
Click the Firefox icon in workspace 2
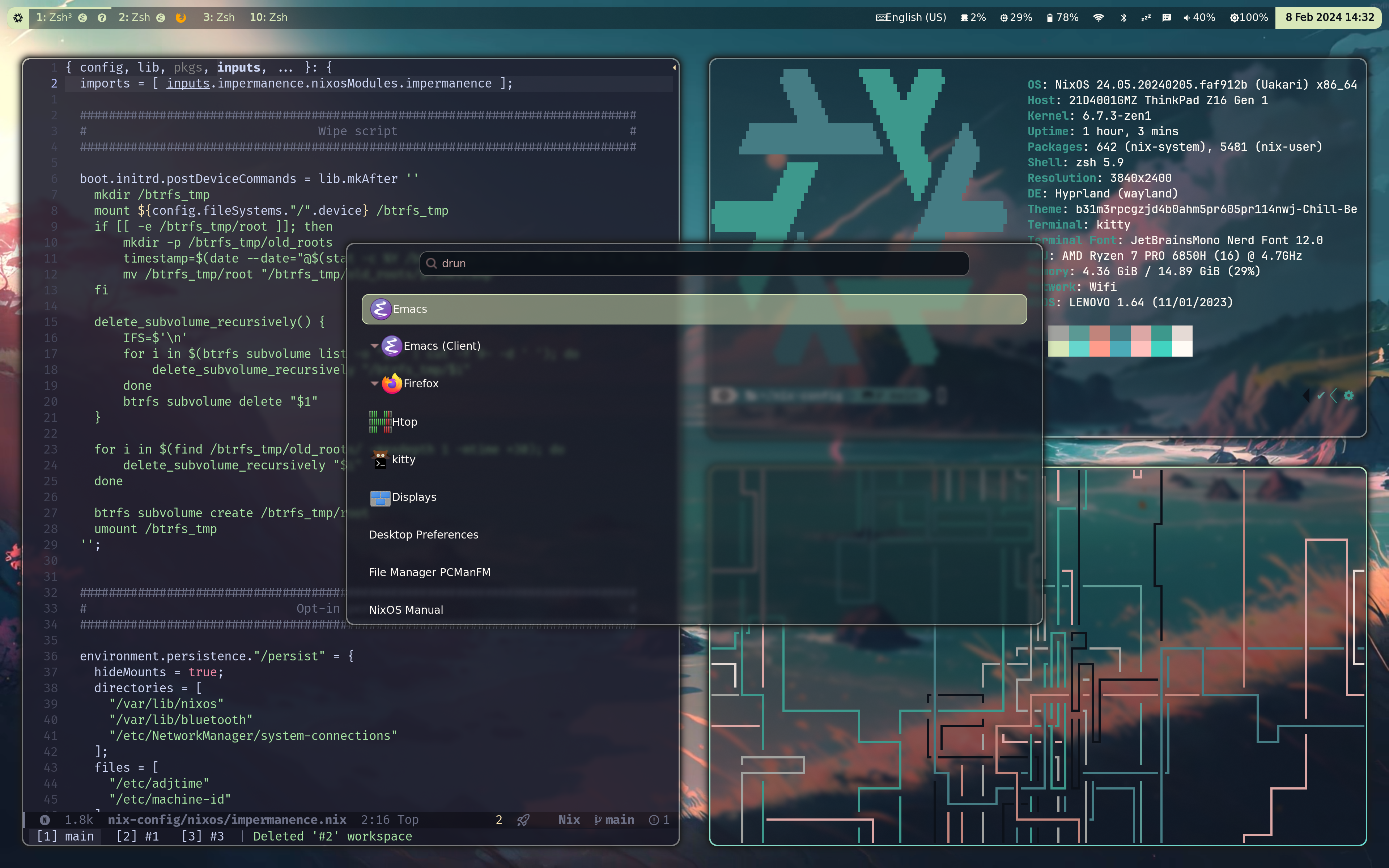click(180, 18)
